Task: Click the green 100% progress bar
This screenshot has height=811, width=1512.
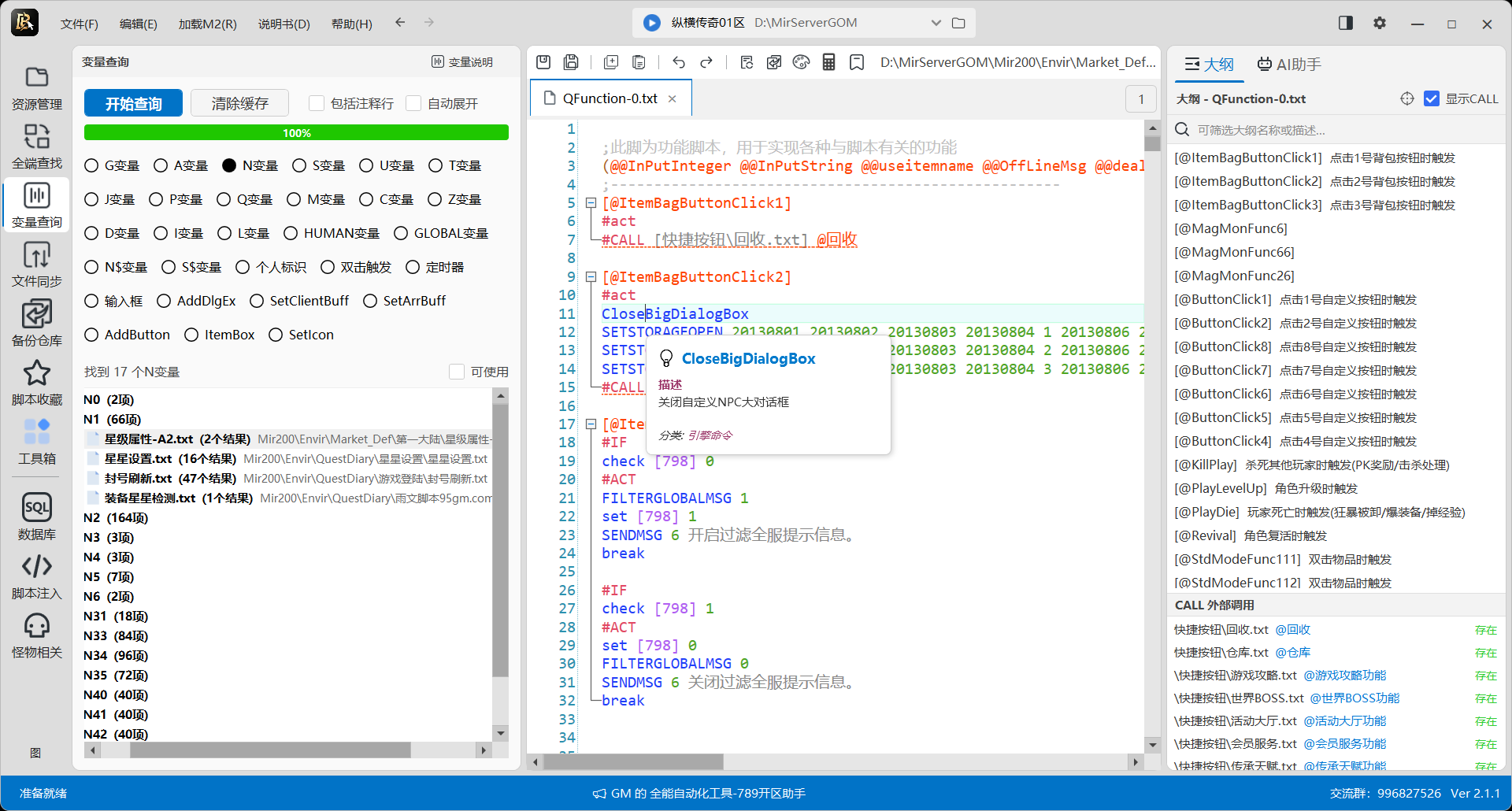Action: coord(296,133)
